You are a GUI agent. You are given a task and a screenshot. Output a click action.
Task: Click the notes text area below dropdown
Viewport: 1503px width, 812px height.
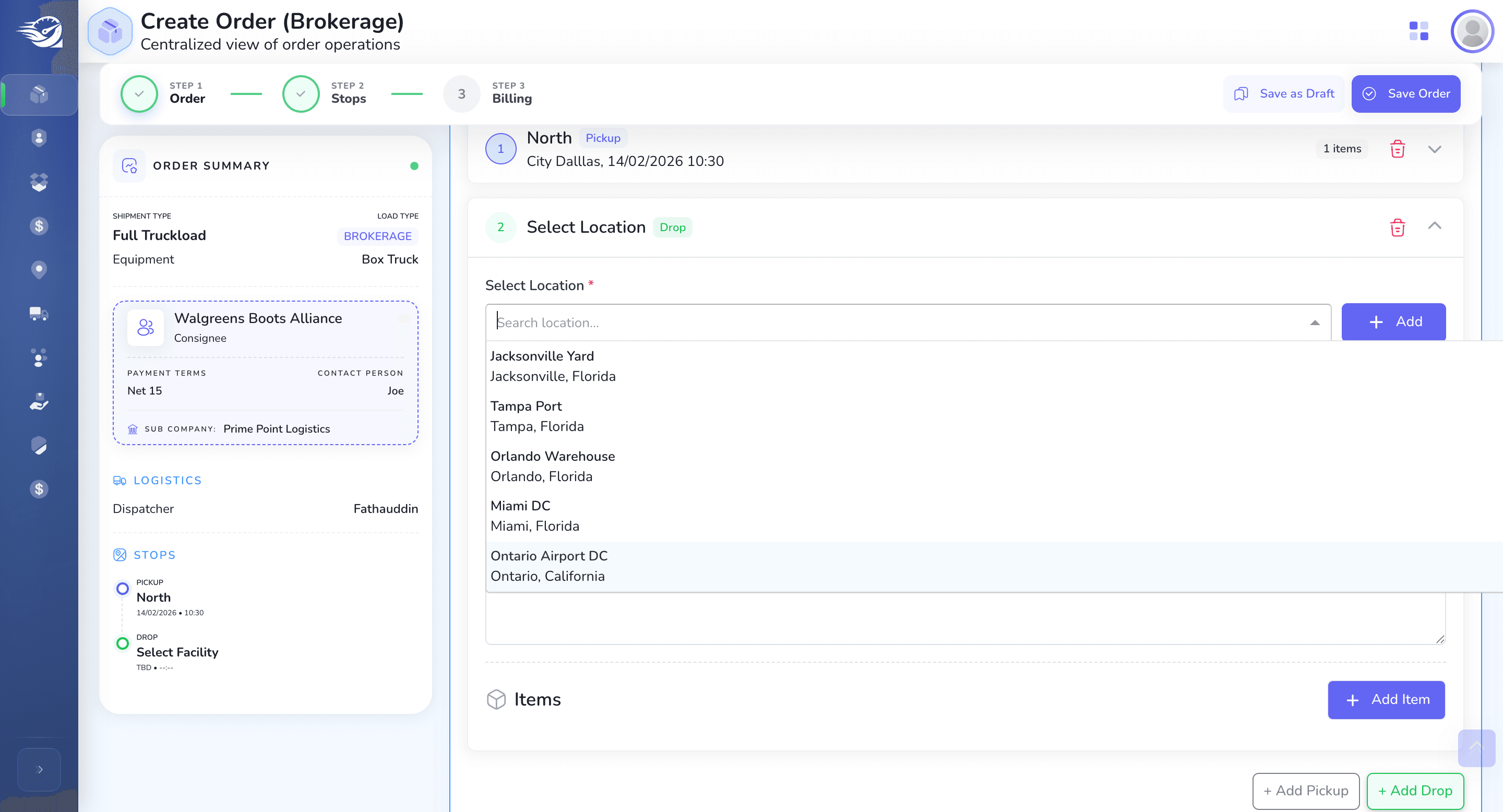click(965, 619)
